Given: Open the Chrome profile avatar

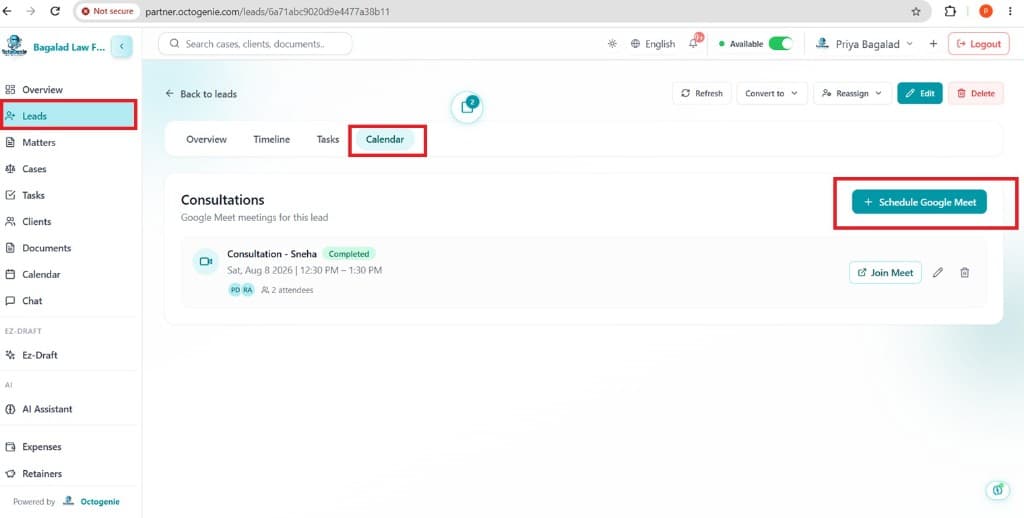Looking at the screenshot, I should tap(985, 11).
